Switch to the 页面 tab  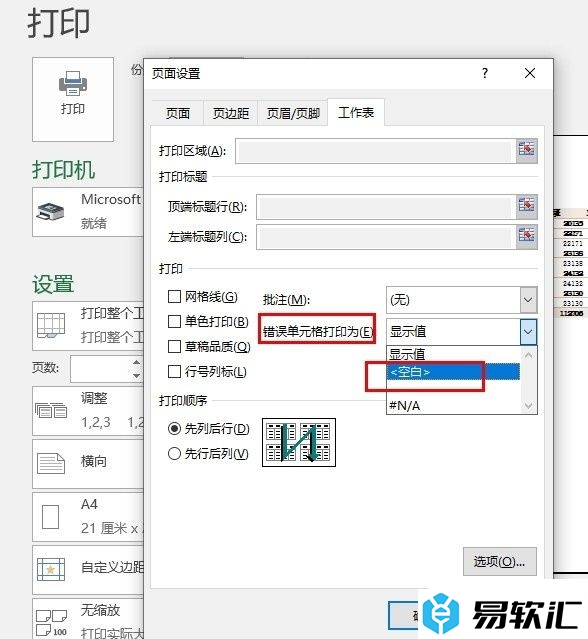point(178,113)
